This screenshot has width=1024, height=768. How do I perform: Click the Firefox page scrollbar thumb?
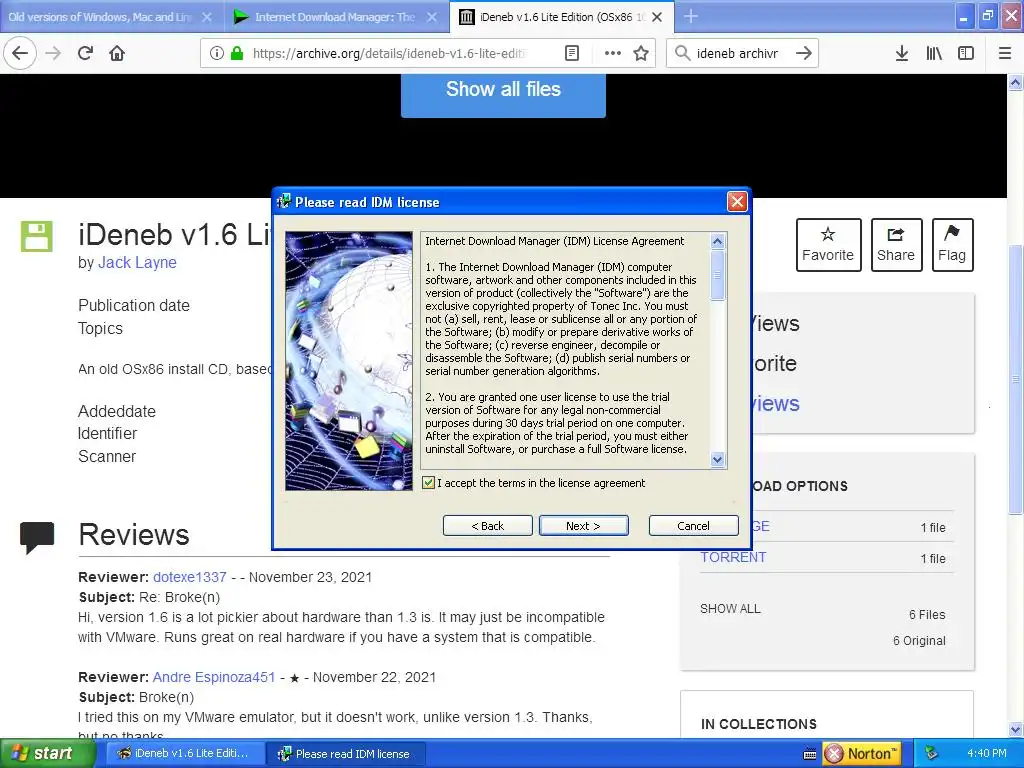pyautogui.click(x=1015, y=379)
